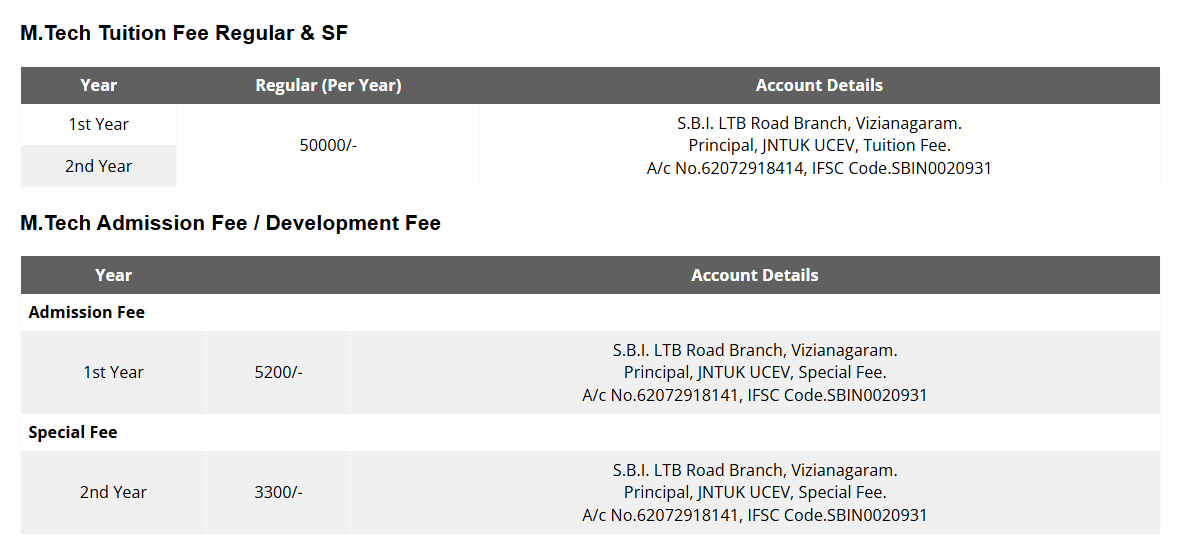Click the Account Details header of the admission table
The height and width of the screenshot is (552, 1177).
click(754, 275)
